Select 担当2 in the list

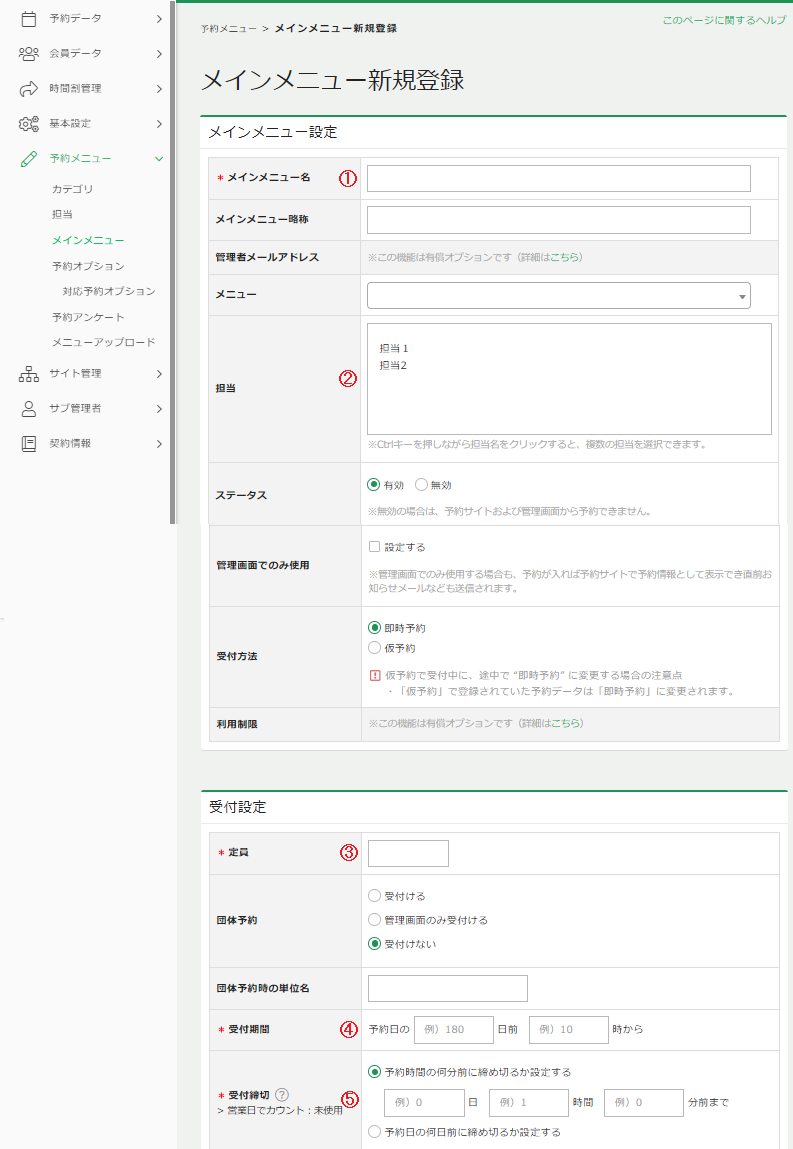coord(393,365)
